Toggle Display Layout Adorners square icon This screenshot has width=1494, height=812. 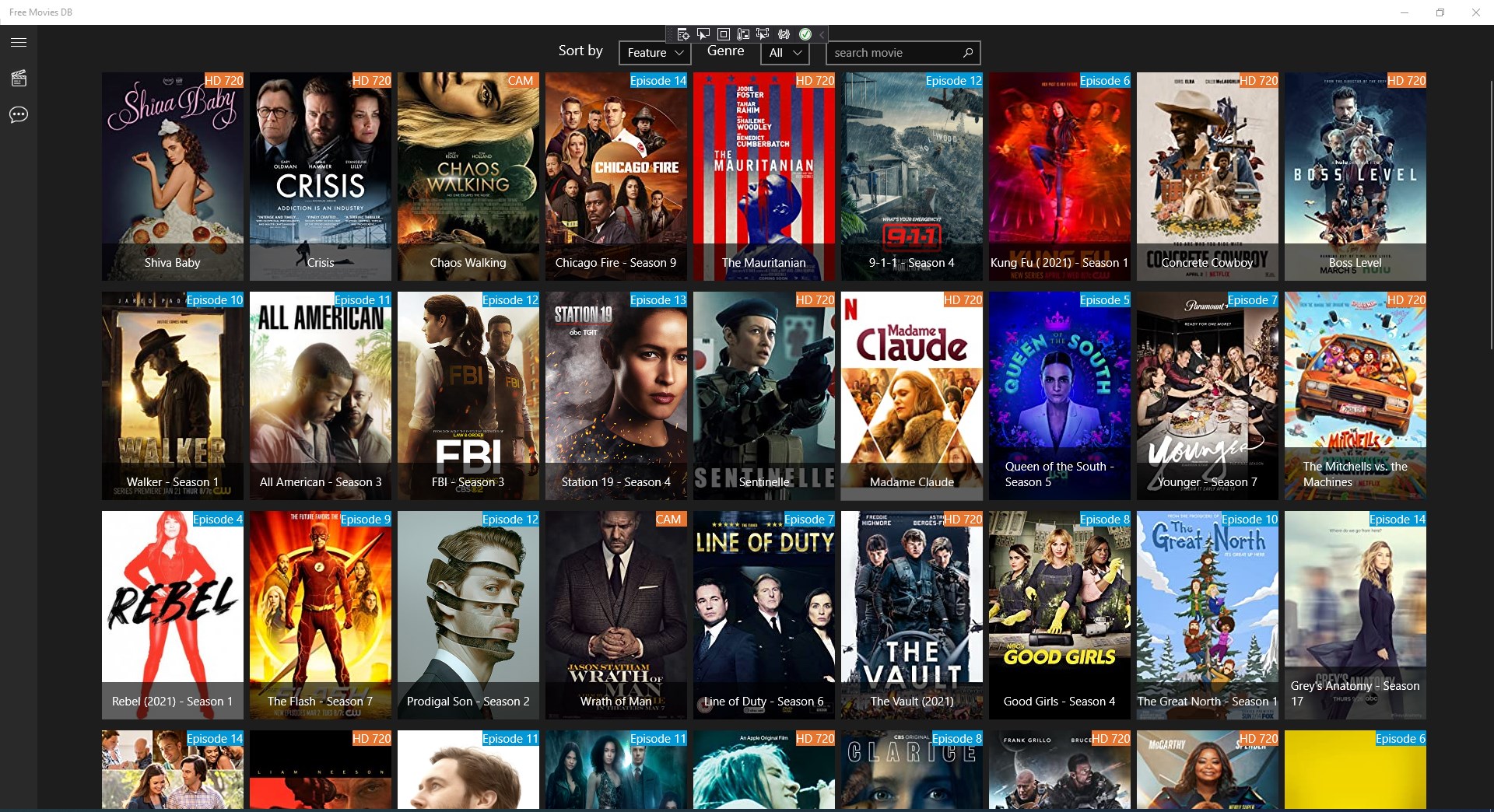pyautogui.click(x=724, y=34)
